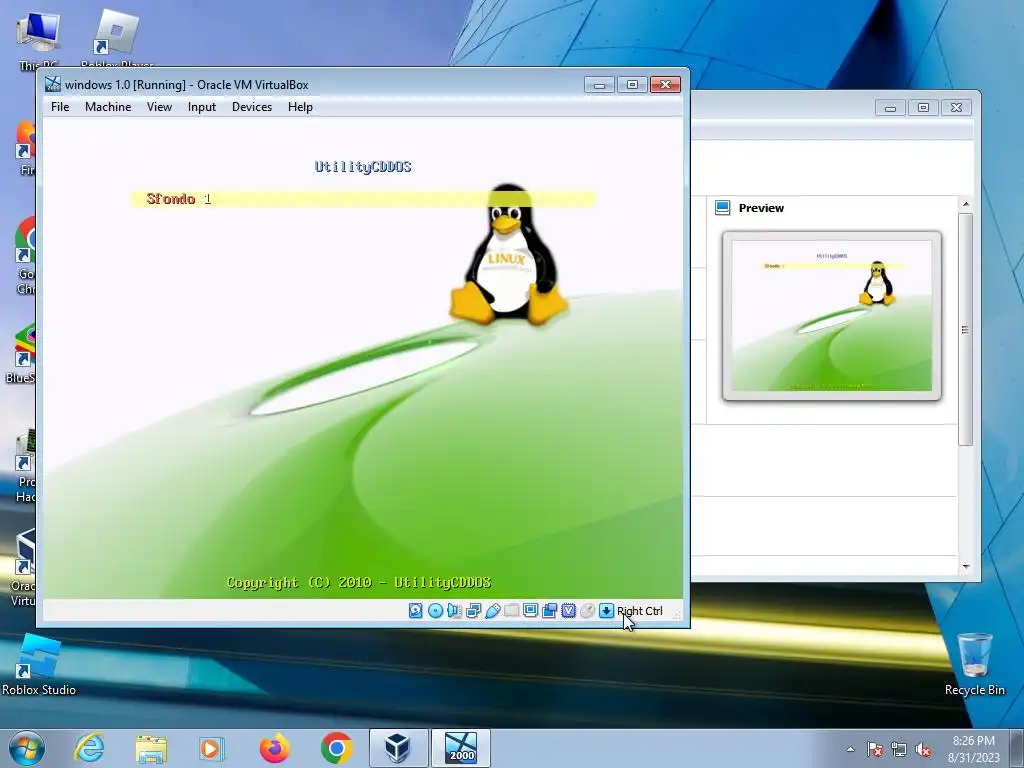Open the Help menu

300,107
